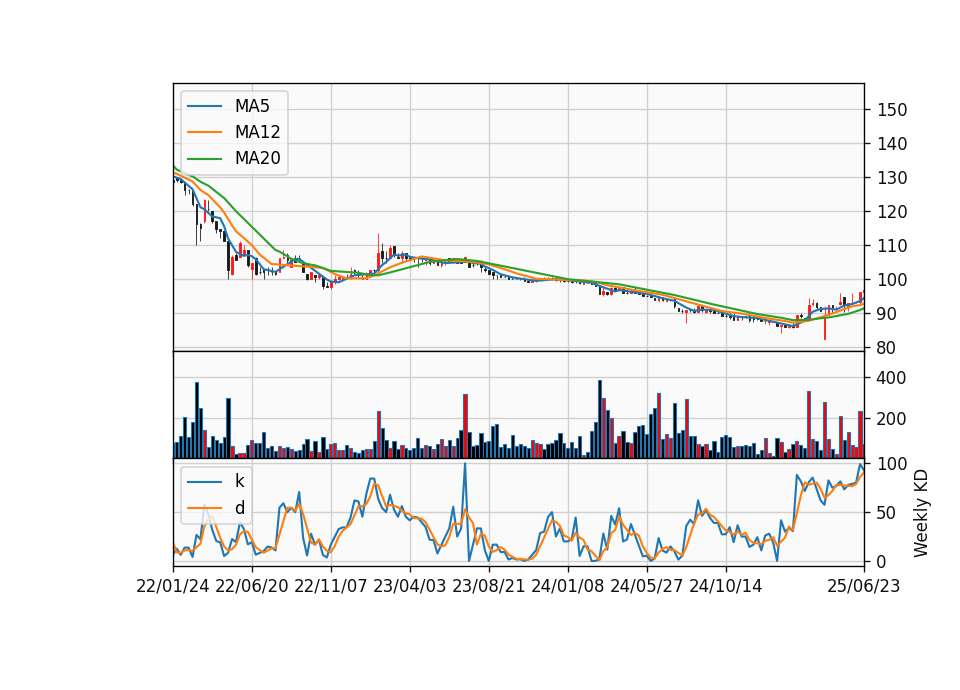Click the 24/10/14 date label
This screenshot has height=690, width=960.
pos(726,586)
